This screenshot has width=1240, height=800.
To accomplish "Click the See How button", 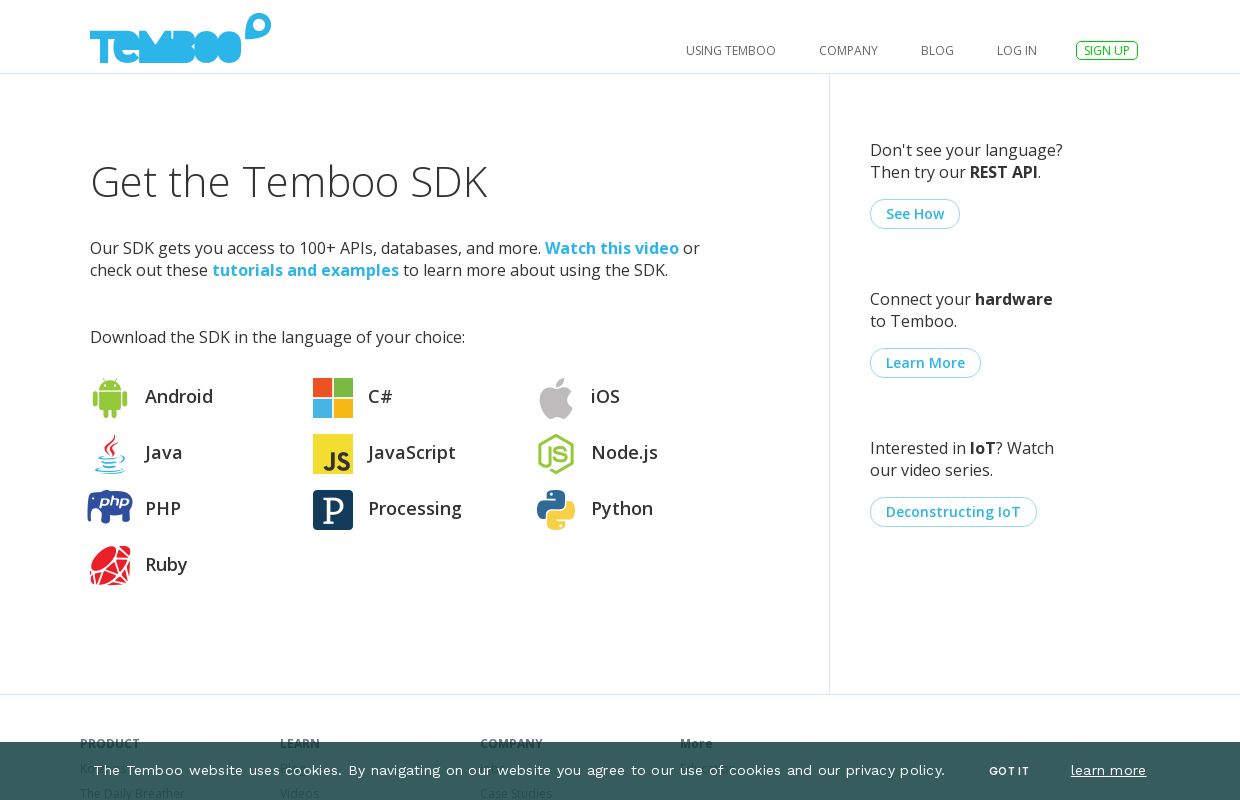I will [915, 214].
